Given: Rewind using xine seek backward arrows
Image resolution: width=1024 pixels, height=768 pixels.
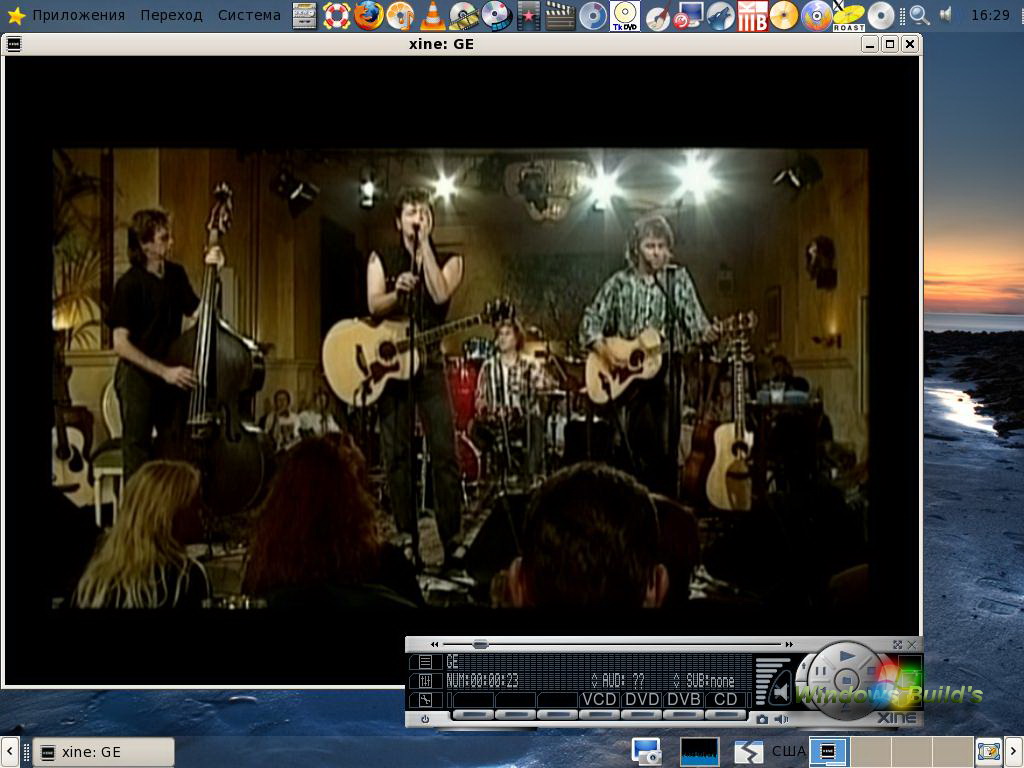Looking at the screenshot, I should click(x=434, y=645).
